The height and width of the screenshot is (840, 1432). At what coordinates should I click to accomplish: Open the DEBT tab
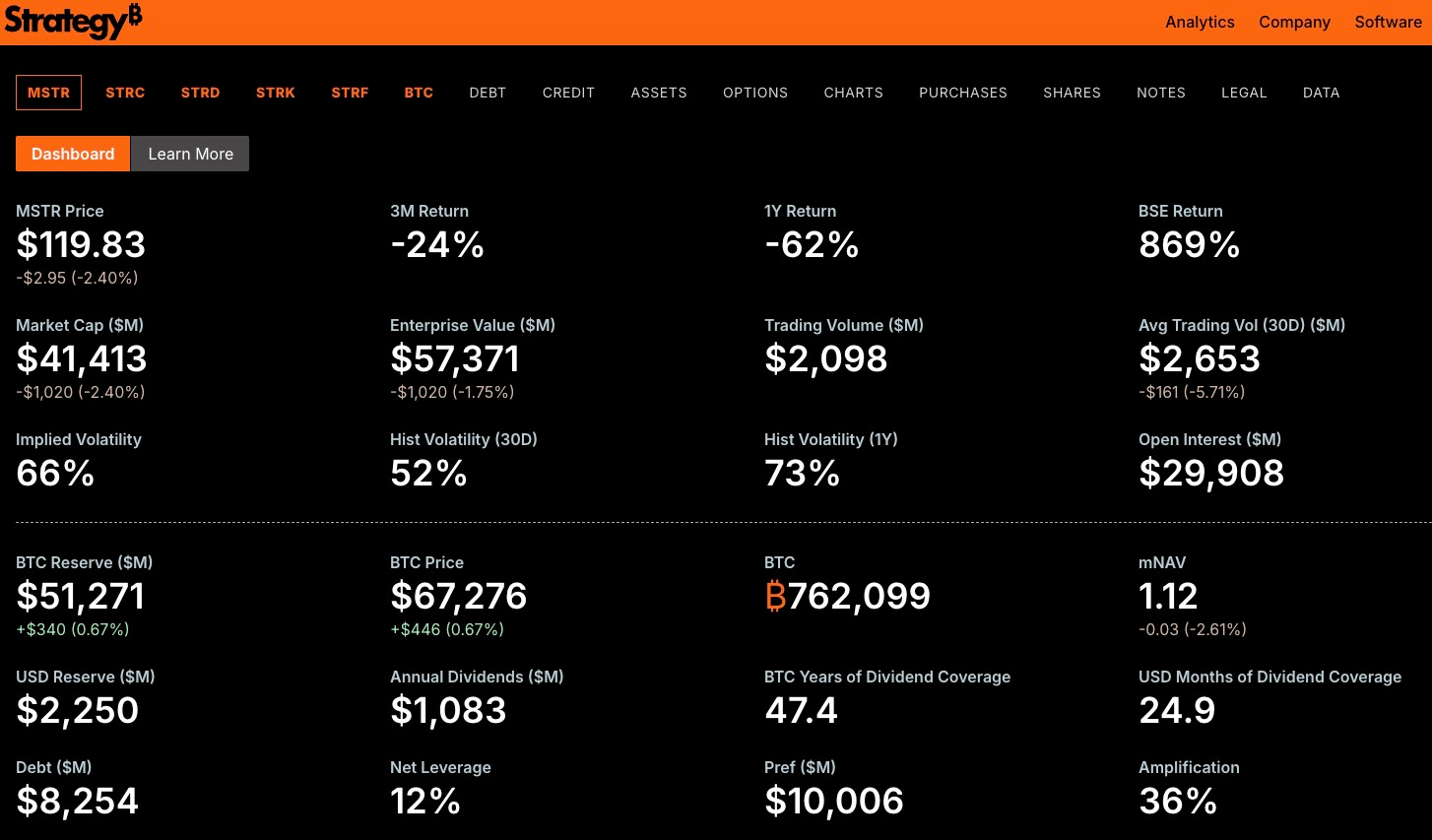click(x=488, y=93)
